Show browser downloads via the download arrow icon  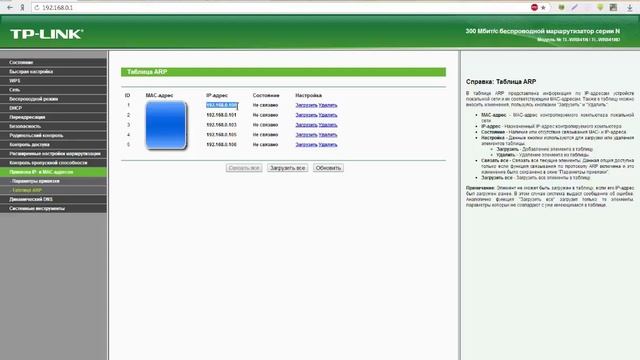[630, 7]
